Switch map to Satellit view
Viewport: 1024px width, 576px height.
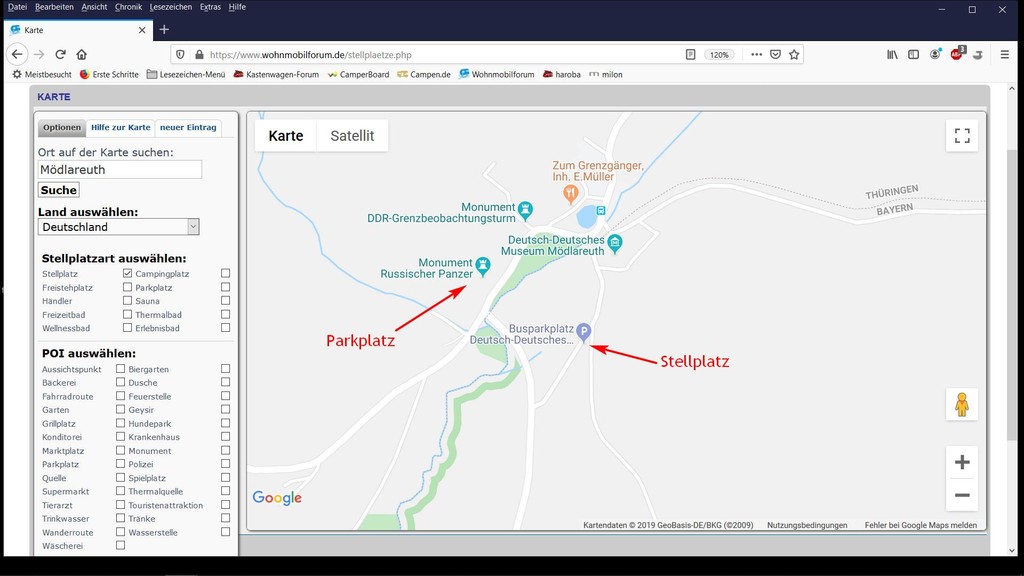(352, 136)
